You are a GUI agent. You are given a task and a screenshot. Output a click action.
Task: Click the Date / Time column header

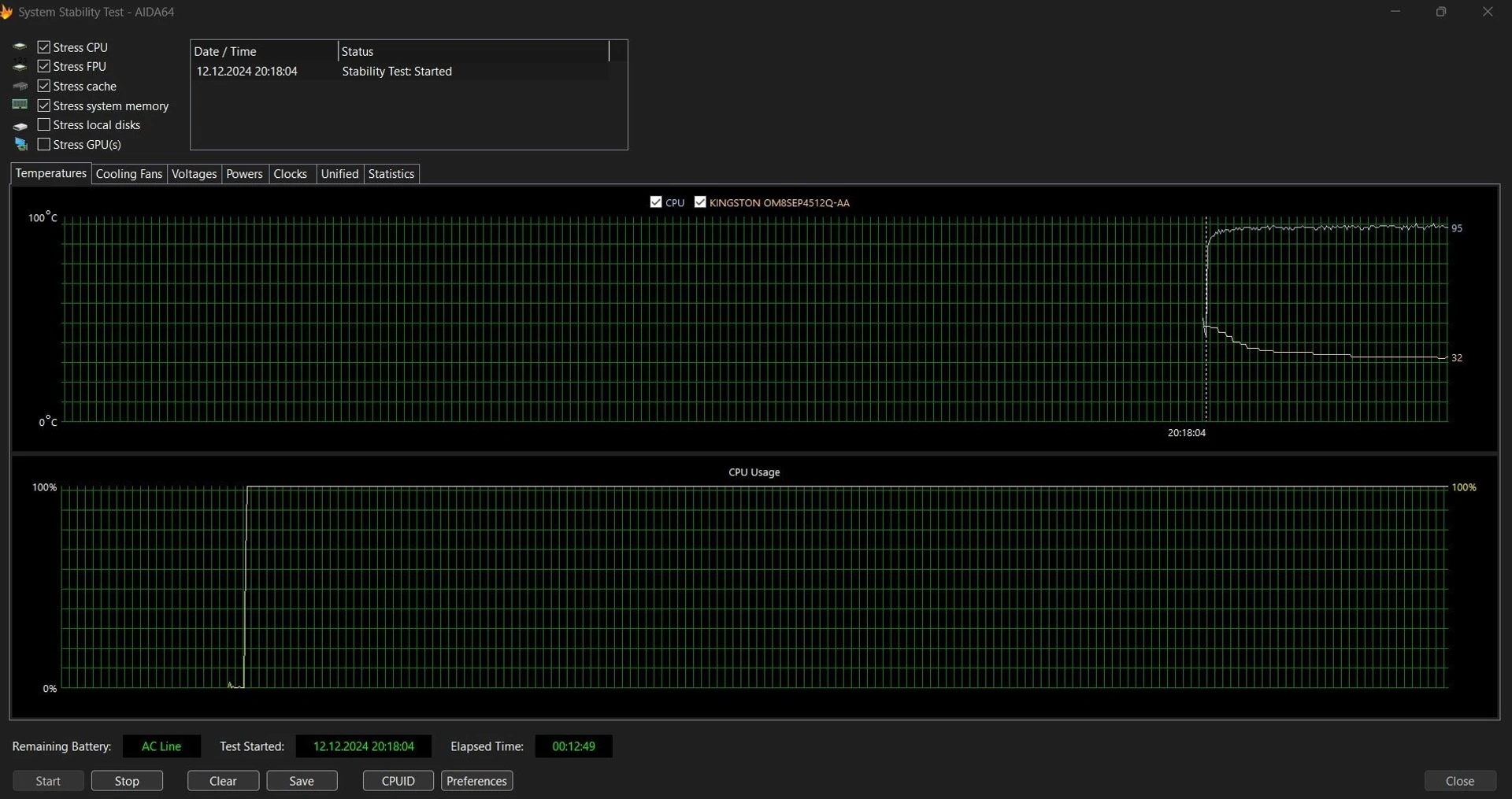(264, 51)
